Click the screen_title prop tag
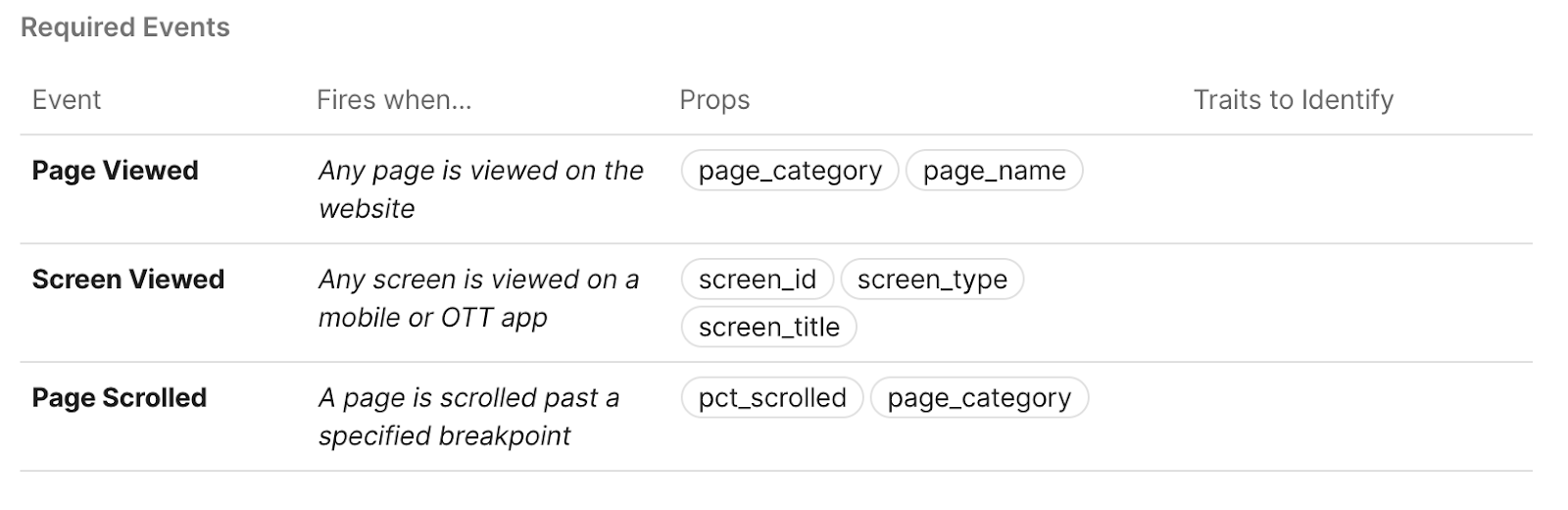Screen dimensions: 1568x510 [x=768, y=328]
